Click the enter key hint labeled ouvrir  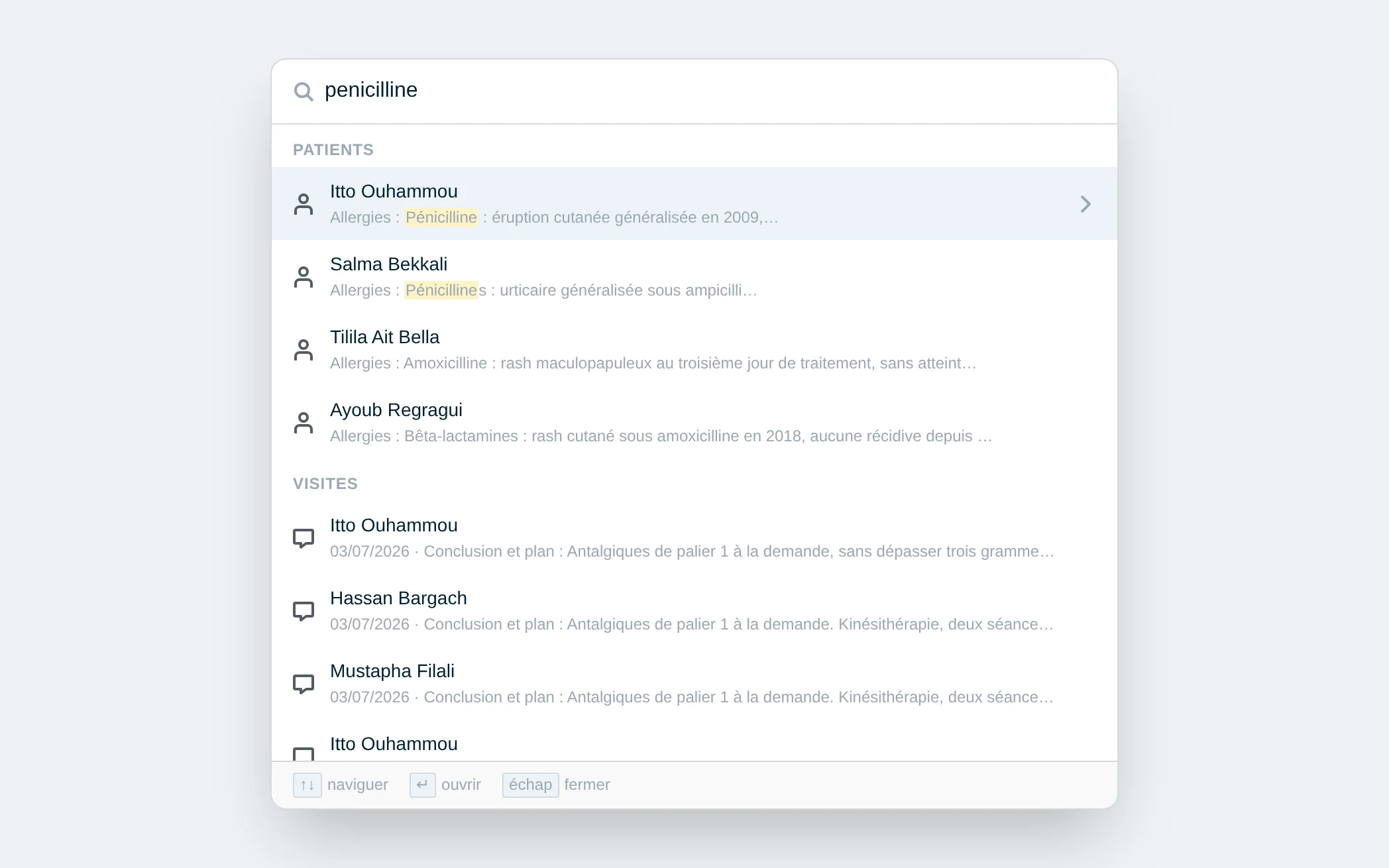pos(423,785)
